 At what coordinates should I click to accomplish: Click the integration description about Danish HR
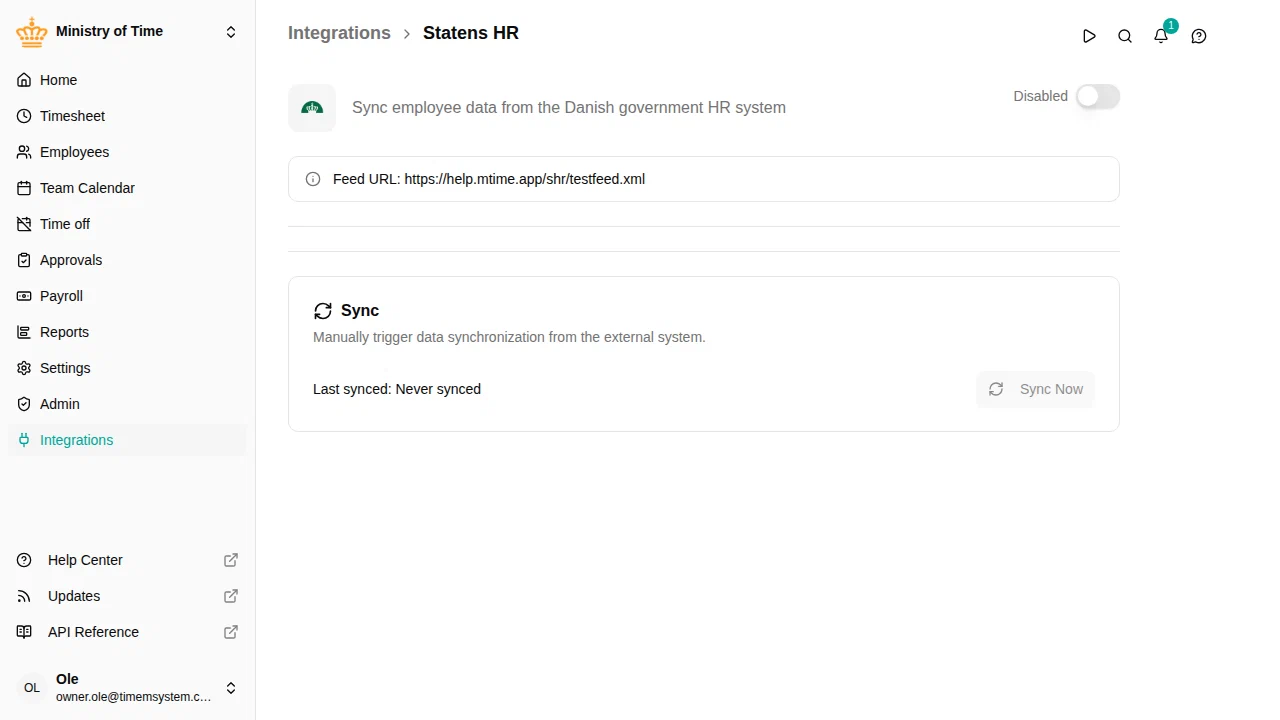(x=569, y=108)
